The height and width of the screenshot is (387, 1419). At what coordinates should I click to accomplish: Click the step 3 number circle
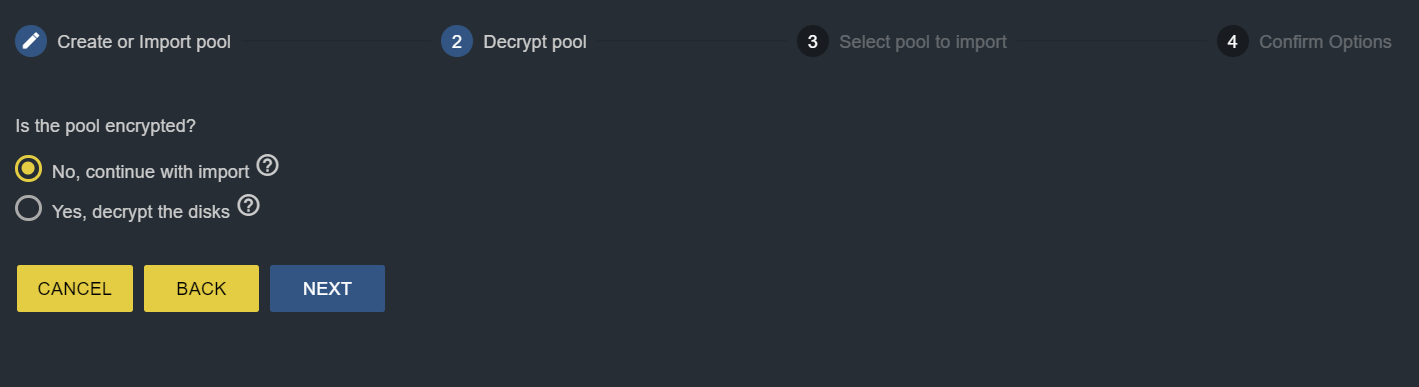pyautogui.click(x=813, y=41)
